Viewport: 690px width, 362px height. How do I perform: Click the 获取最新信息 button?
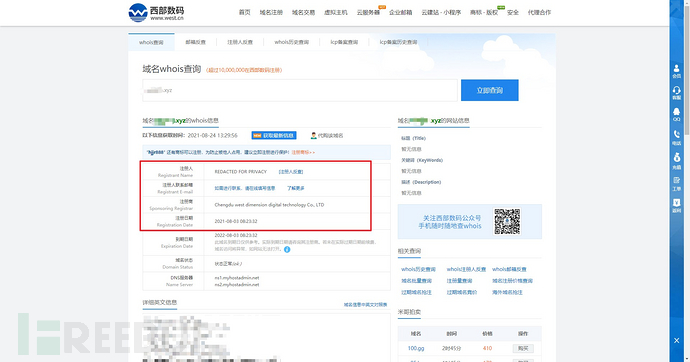point(274,135)
